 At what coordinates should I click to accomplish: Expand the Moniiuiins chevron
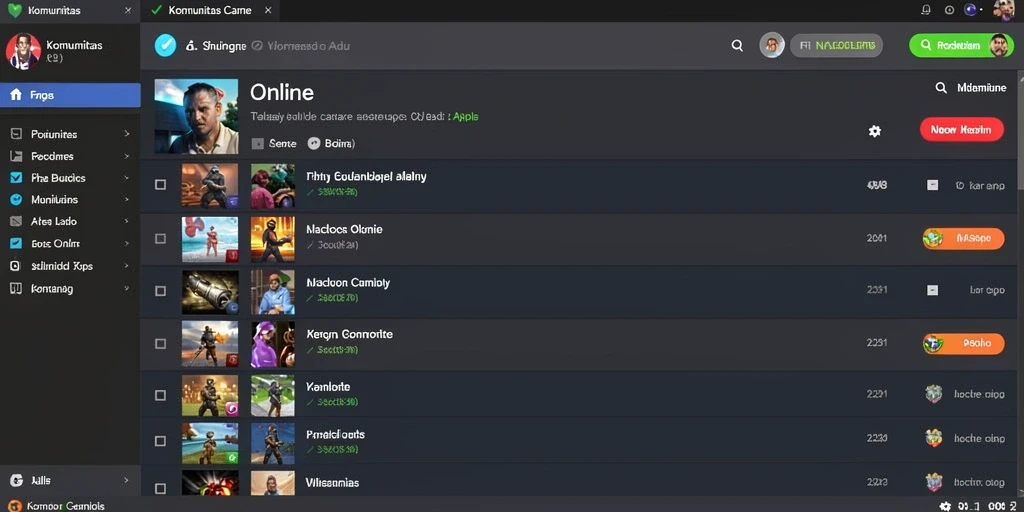[x=127, y=200]
